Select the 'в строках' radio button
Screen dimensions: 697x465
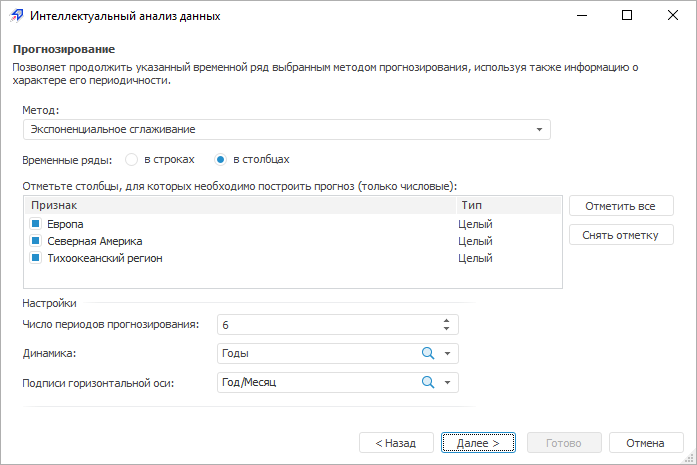click(x=131, y=159)
